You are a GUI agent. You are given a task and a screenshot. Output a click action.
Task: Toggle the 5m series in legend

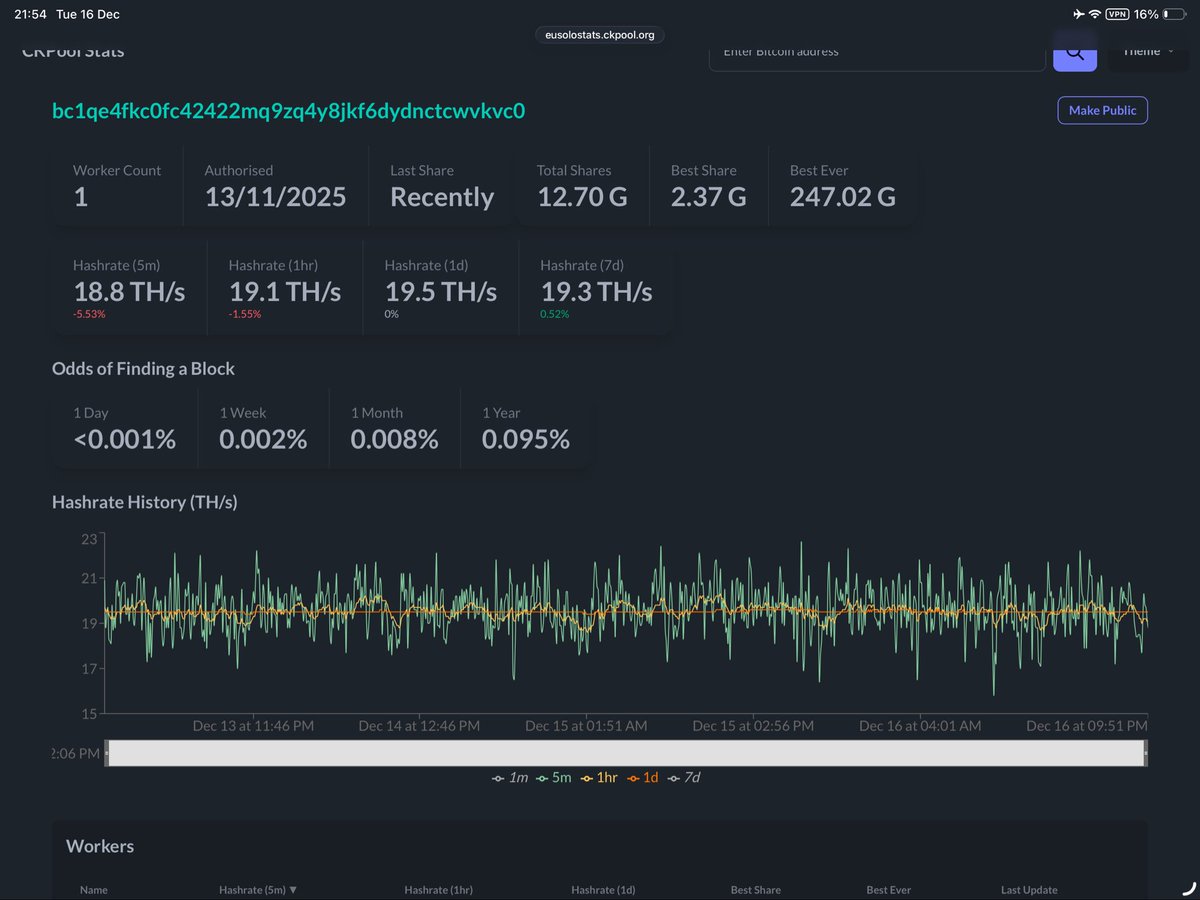pyautogui.click(x=553, y=777)
